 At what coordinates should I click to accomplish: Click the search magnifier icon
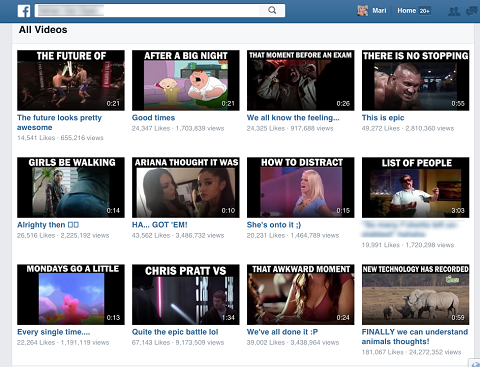272,10
